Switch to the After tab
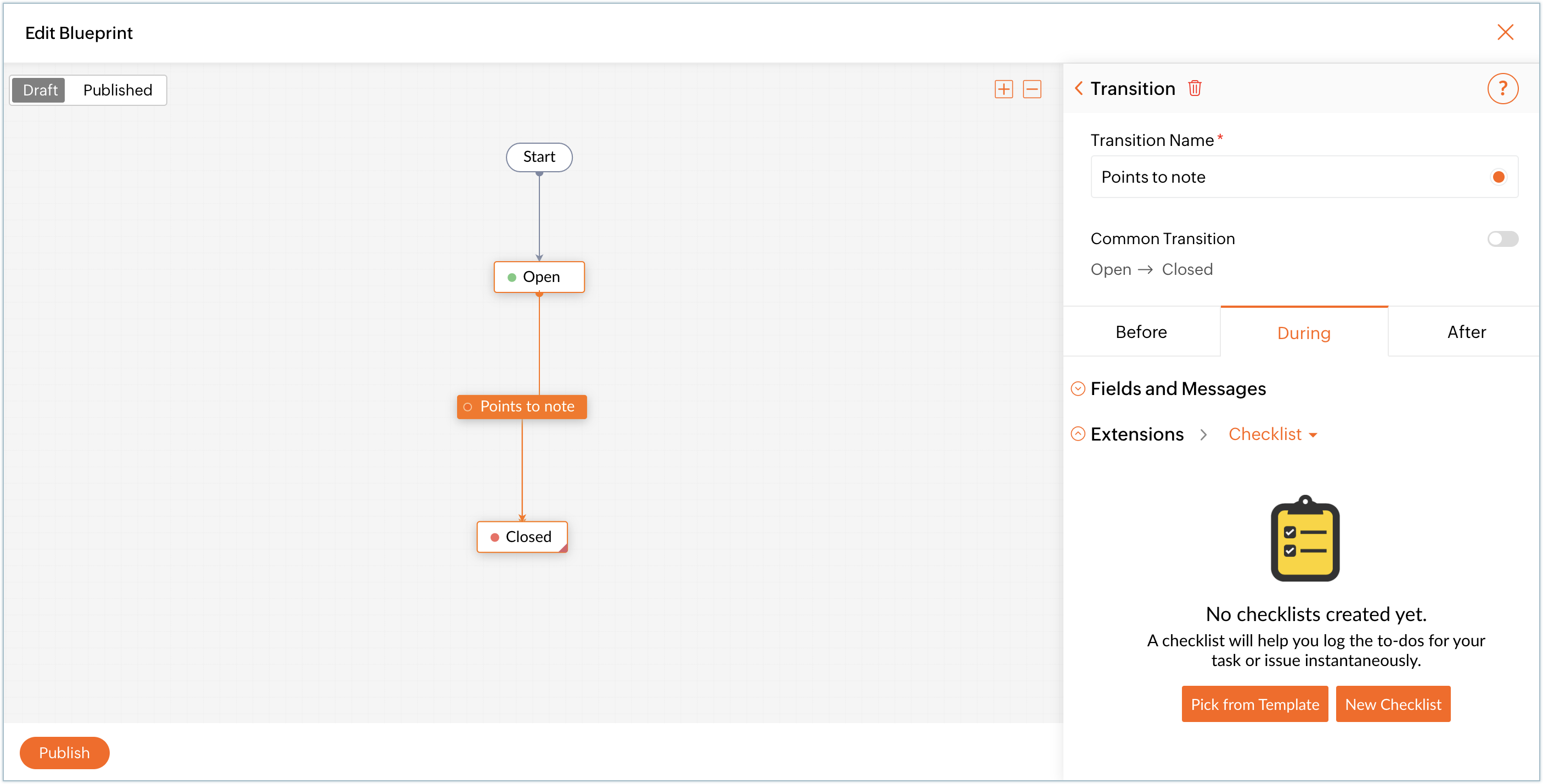This screenshot has width=1543, height=784. coord(1466,332)
